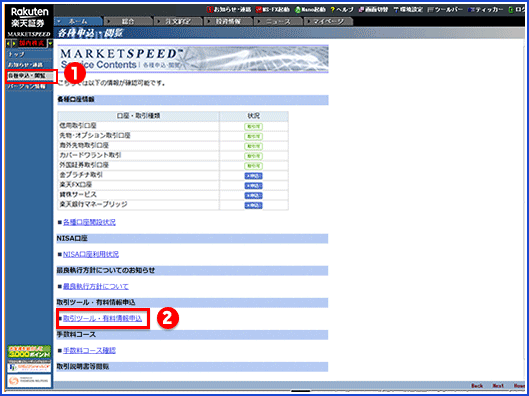This screenshot has width=529, height=396.
Task: Switch to the 投資情報 tab
Action: pos(228,21)
